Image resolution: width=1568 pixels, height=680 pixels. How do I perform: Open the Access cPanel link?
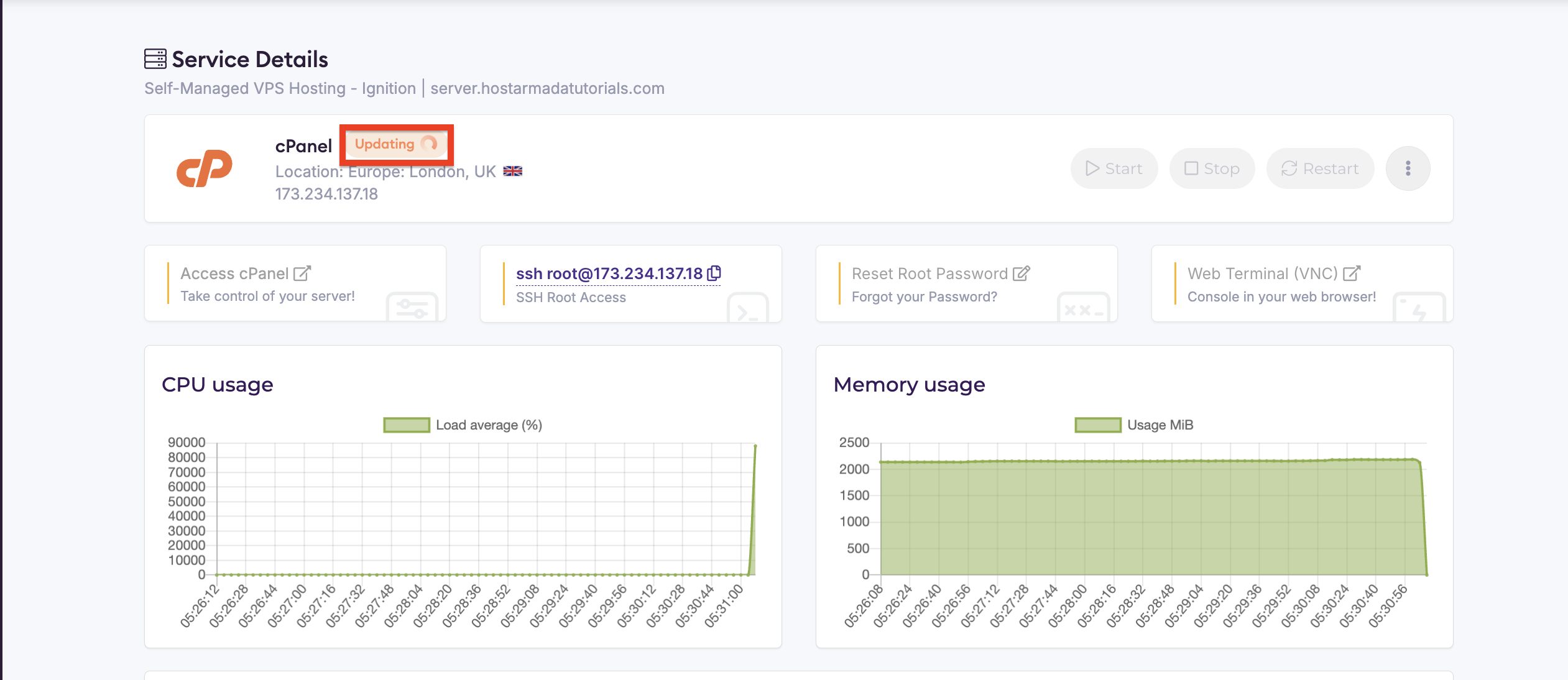(234, 273)
